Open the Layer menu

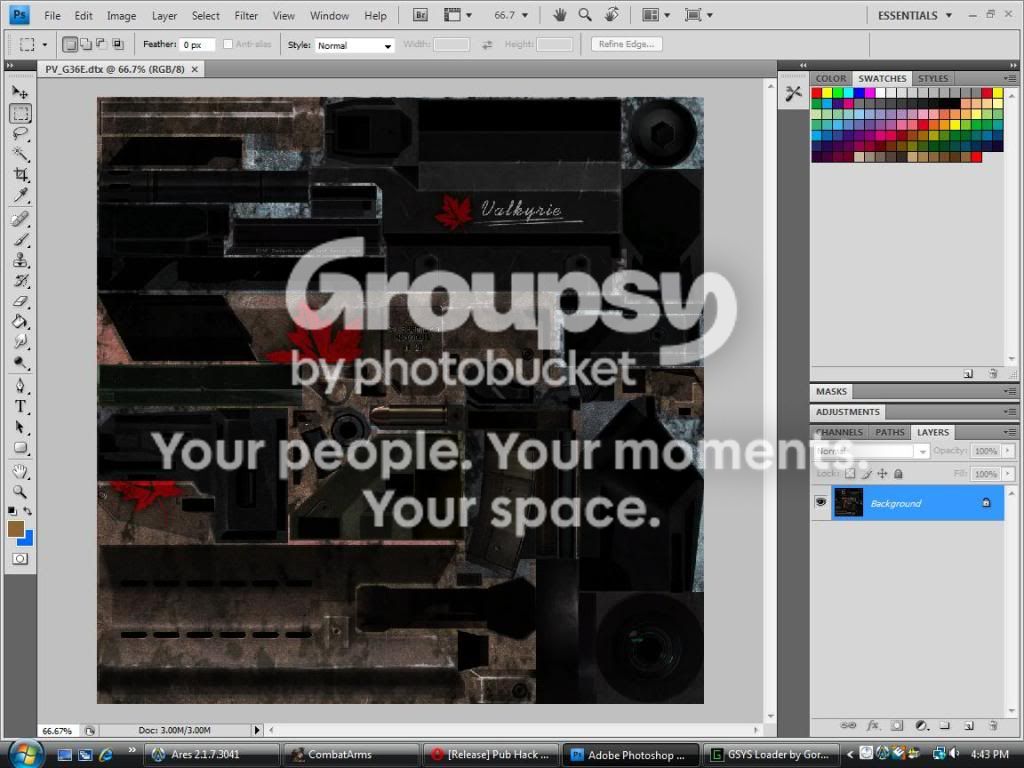[x=164, y=16]
